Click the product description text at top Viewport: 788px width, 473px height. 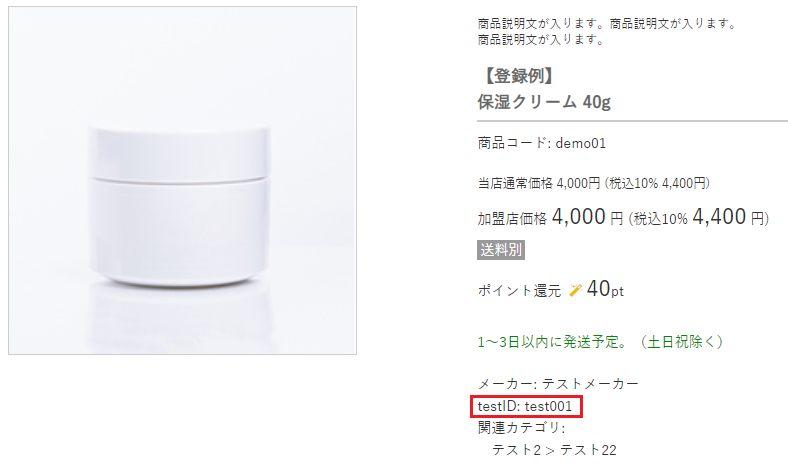click(x=606, y=31)
